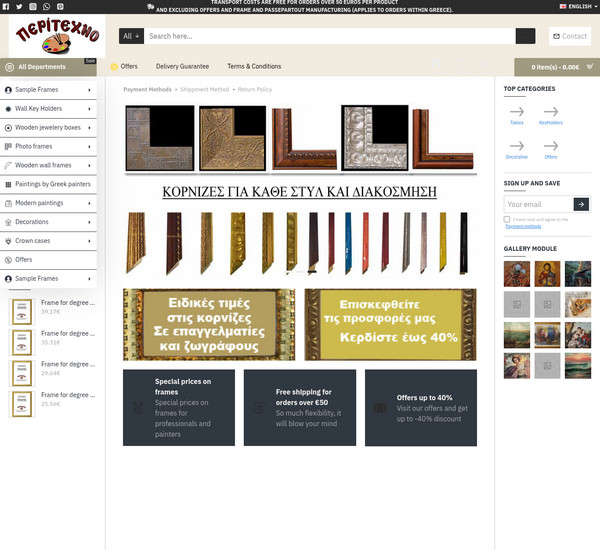Expand the Wall Key Holders submenu arrow

tap(90, 109)
